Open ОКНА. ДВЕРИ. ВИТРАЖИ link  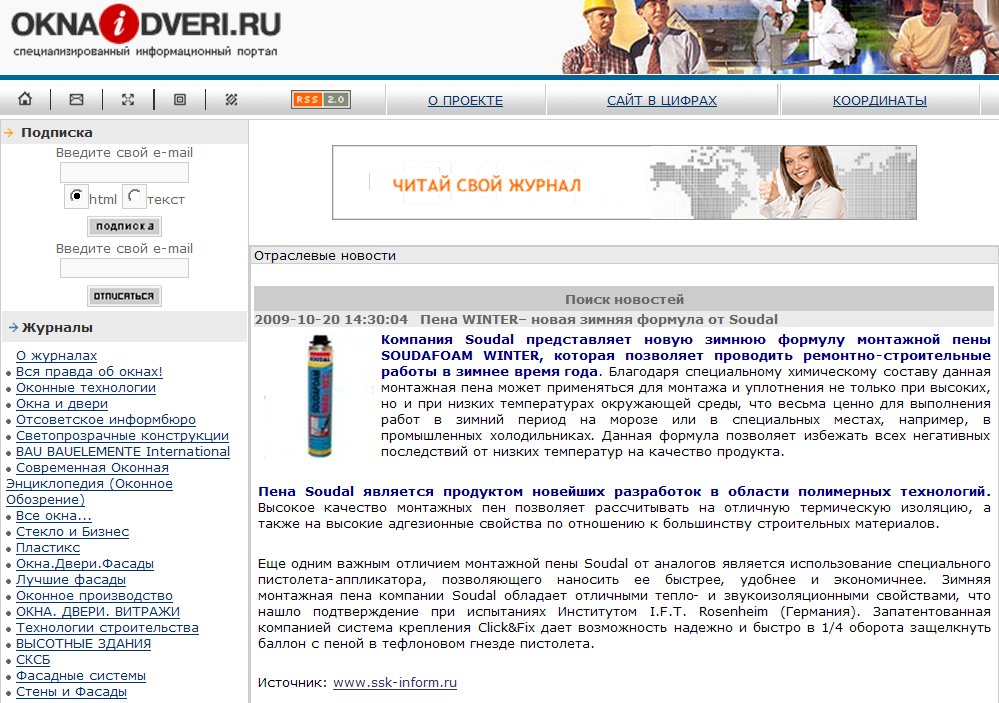tap(98, 611)
